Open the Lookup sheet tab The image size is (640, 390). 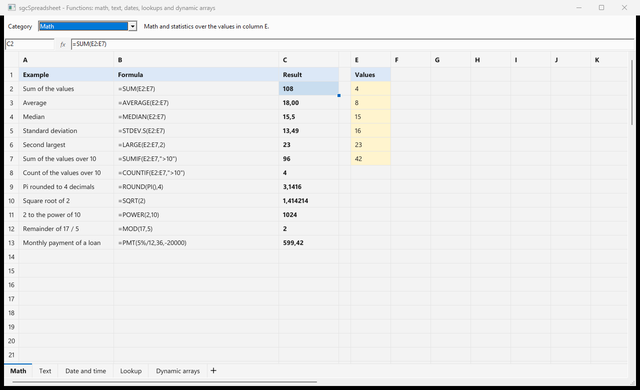131,370
